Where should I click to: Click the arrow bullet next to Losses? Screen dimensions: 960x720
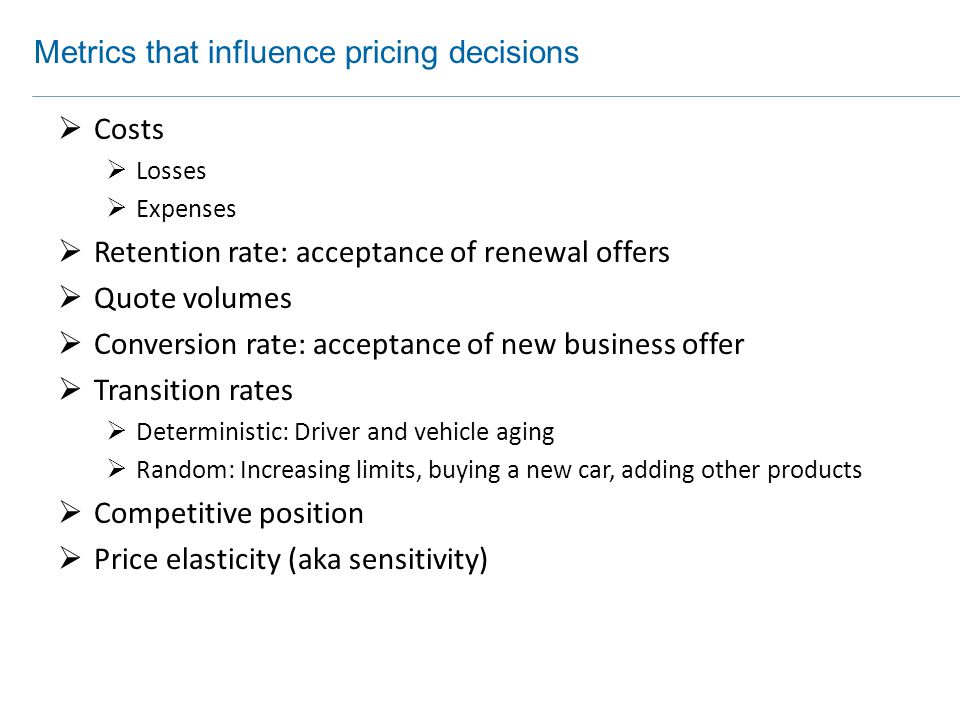(116, 169)
